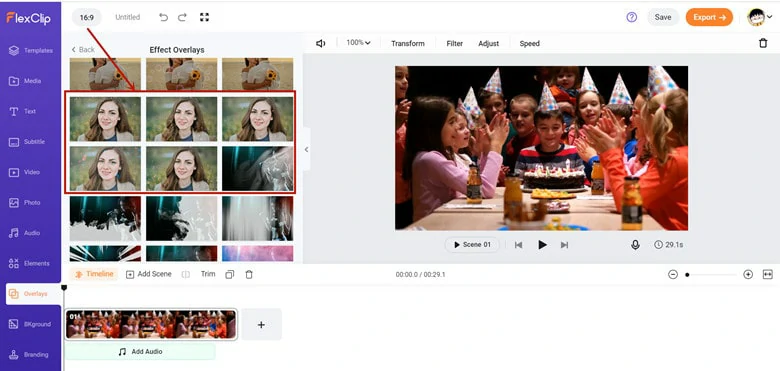Undo the last action
Screen dimensions: 780x371
point(163,17)
